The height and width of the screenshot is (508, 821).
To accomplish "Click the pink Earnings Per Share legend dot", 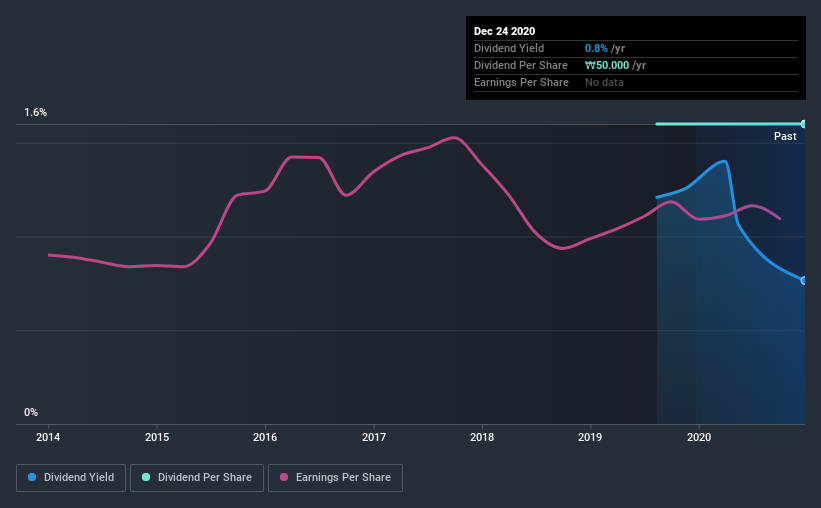I will [x=284, y=477].
